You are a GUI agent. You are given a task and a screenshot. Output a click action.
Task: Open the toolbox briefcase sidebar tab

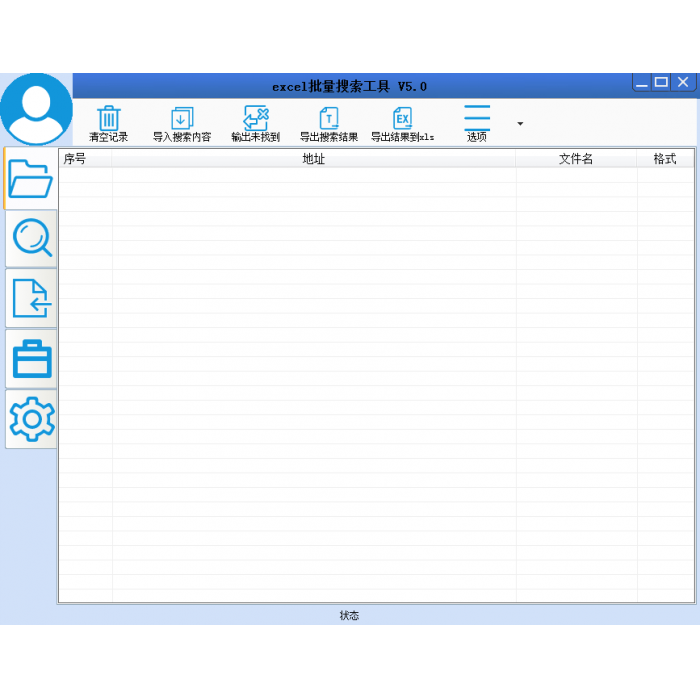click(31, 358)
